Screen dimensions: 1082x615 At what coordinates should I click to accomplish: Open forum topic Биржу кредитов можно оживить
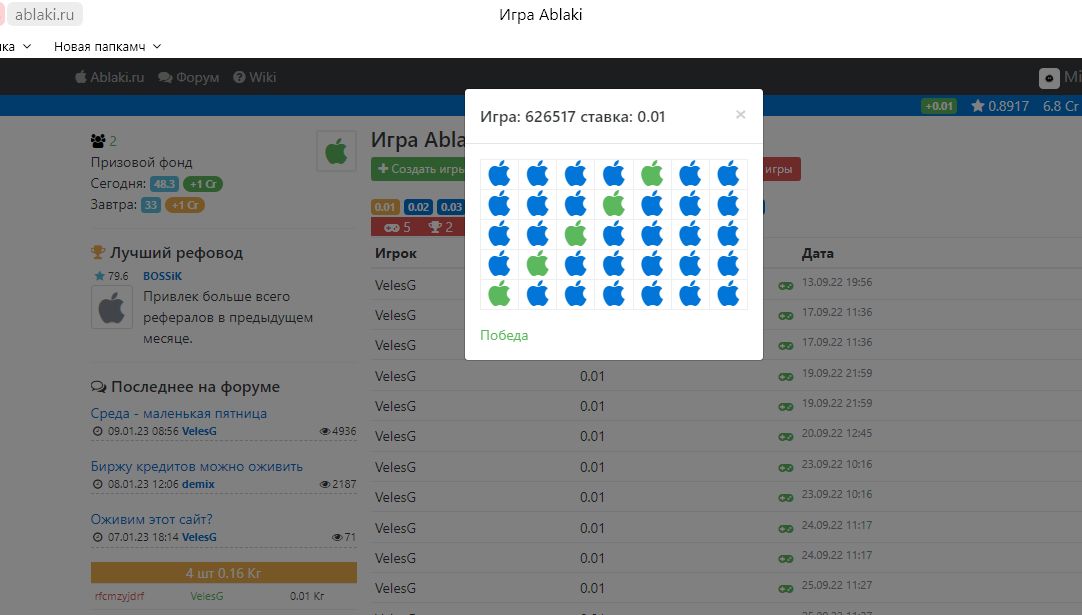[197, 467]
